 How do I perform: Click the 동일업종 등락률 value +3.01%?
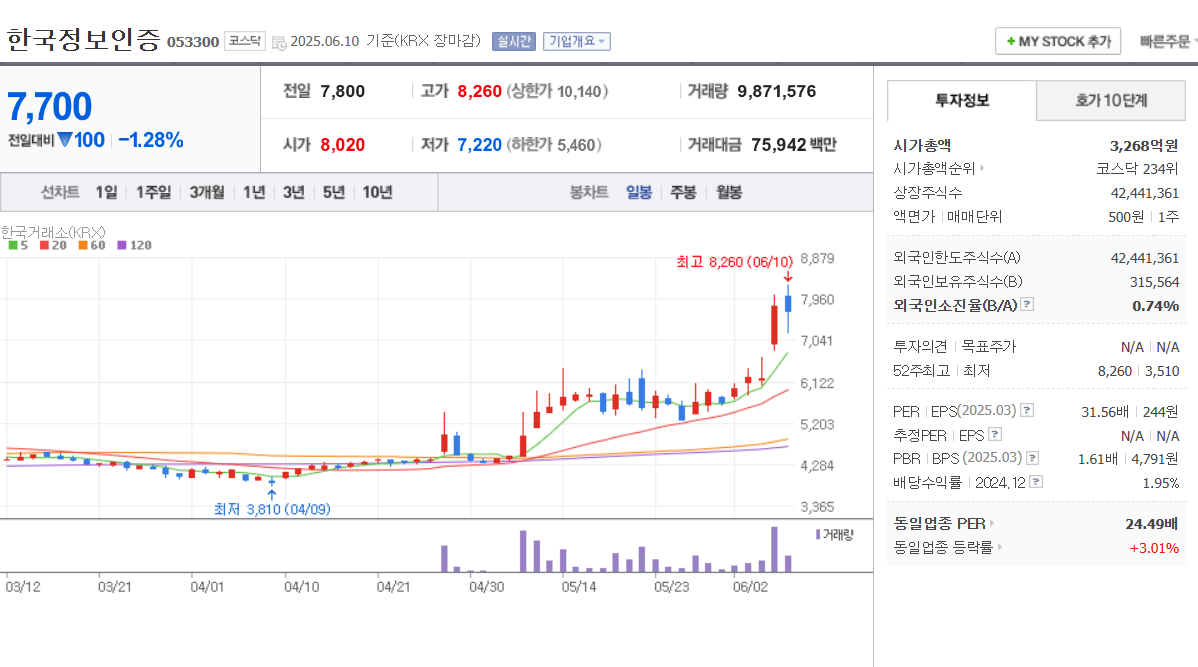click(x=1154, y=548)
